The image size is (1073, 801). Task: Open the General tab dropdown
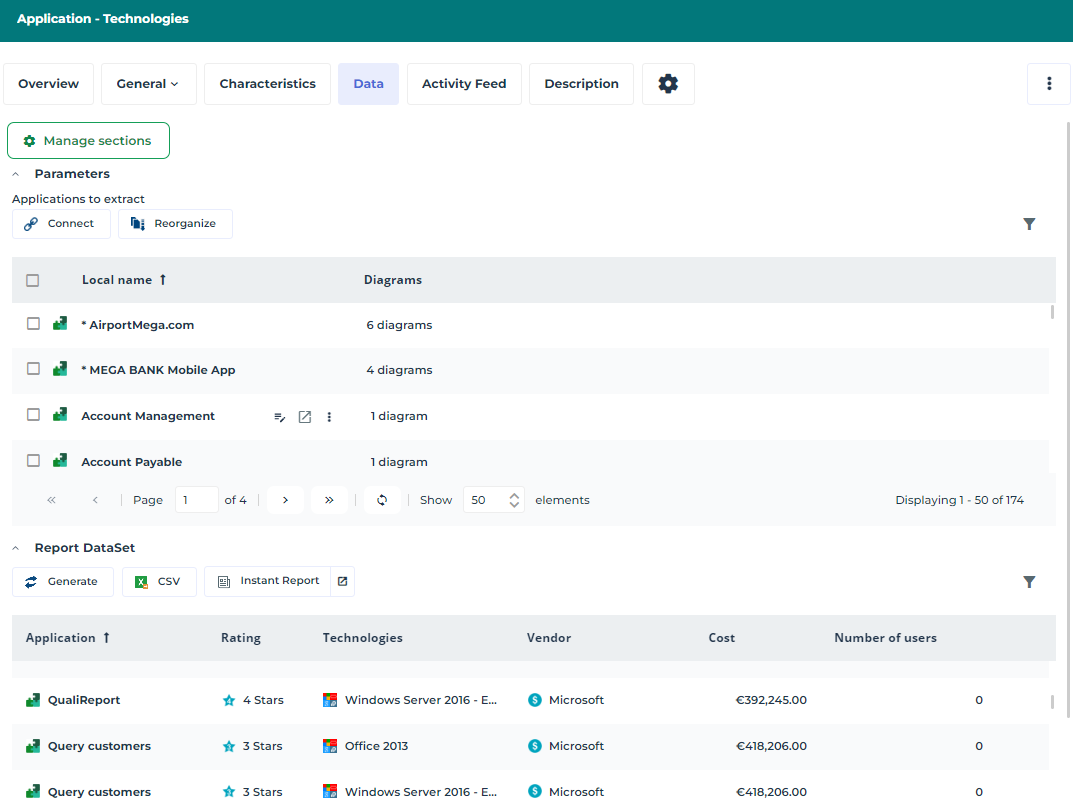coord(147,84)
